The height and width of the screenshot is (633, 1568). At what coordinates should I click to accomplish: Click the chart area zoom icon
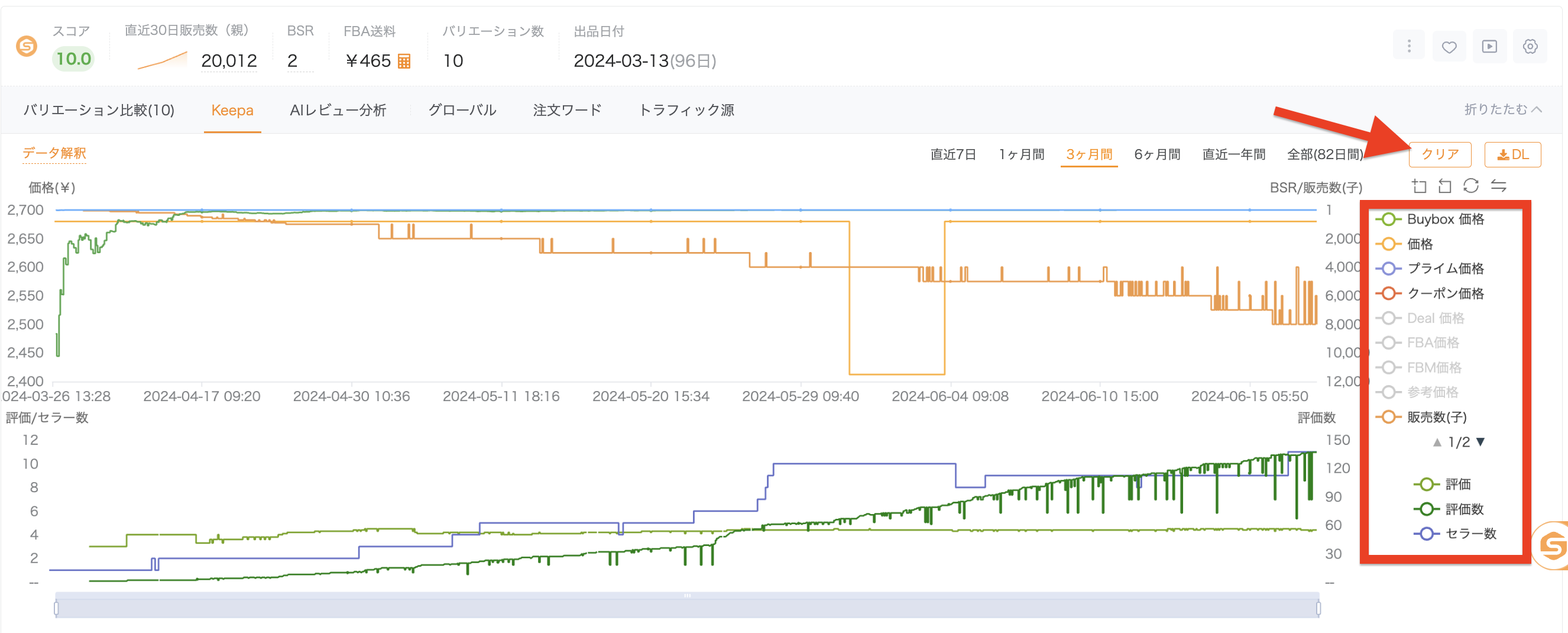tap(1419, 186)
